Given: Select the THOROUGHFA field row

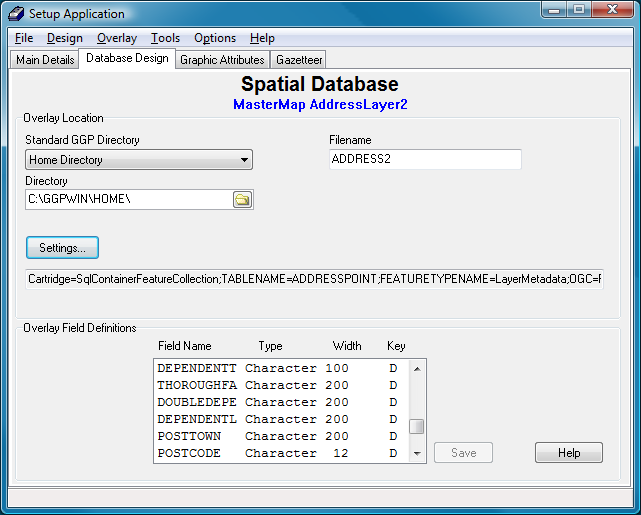Looking at the screenshot, I should tap(281, 385).
